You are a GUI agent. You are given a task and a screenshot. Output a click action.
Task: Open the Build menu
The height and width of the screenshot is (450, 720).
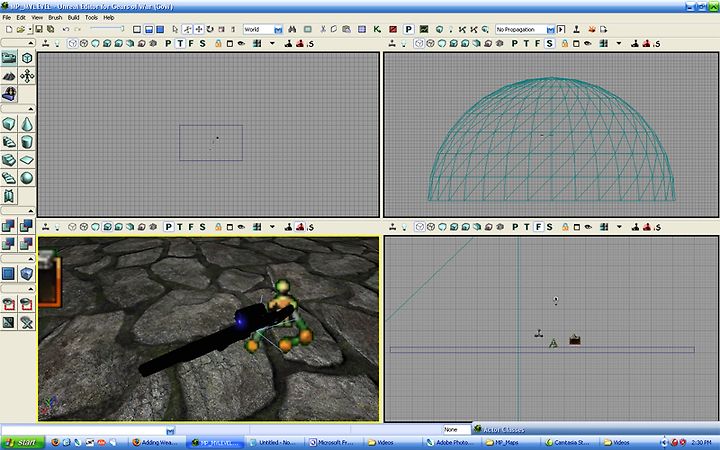(73, 17)
